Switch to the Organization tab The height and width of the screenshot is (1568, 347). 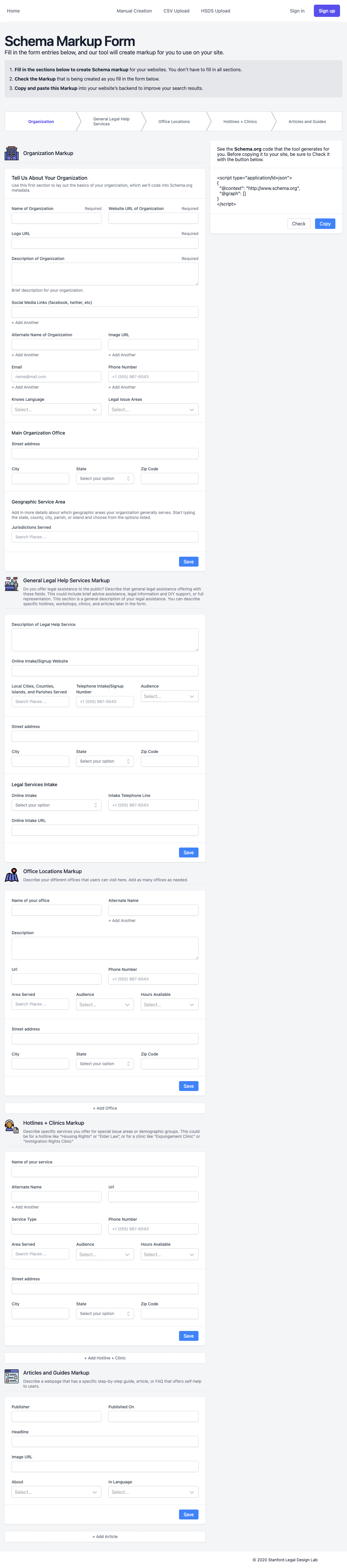41,122
